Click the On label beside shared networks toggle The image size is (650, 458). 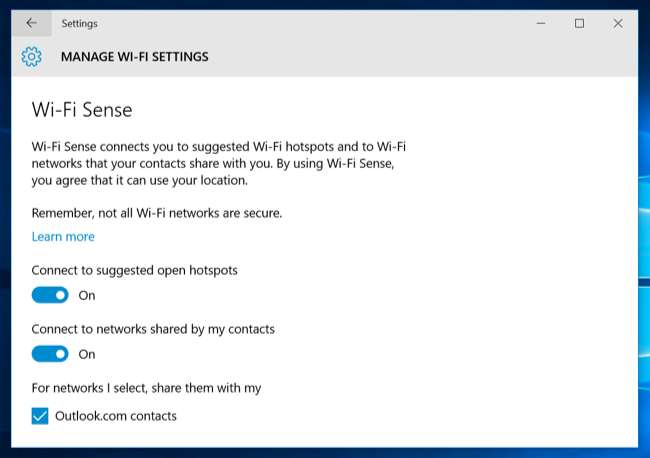point(87,354)
